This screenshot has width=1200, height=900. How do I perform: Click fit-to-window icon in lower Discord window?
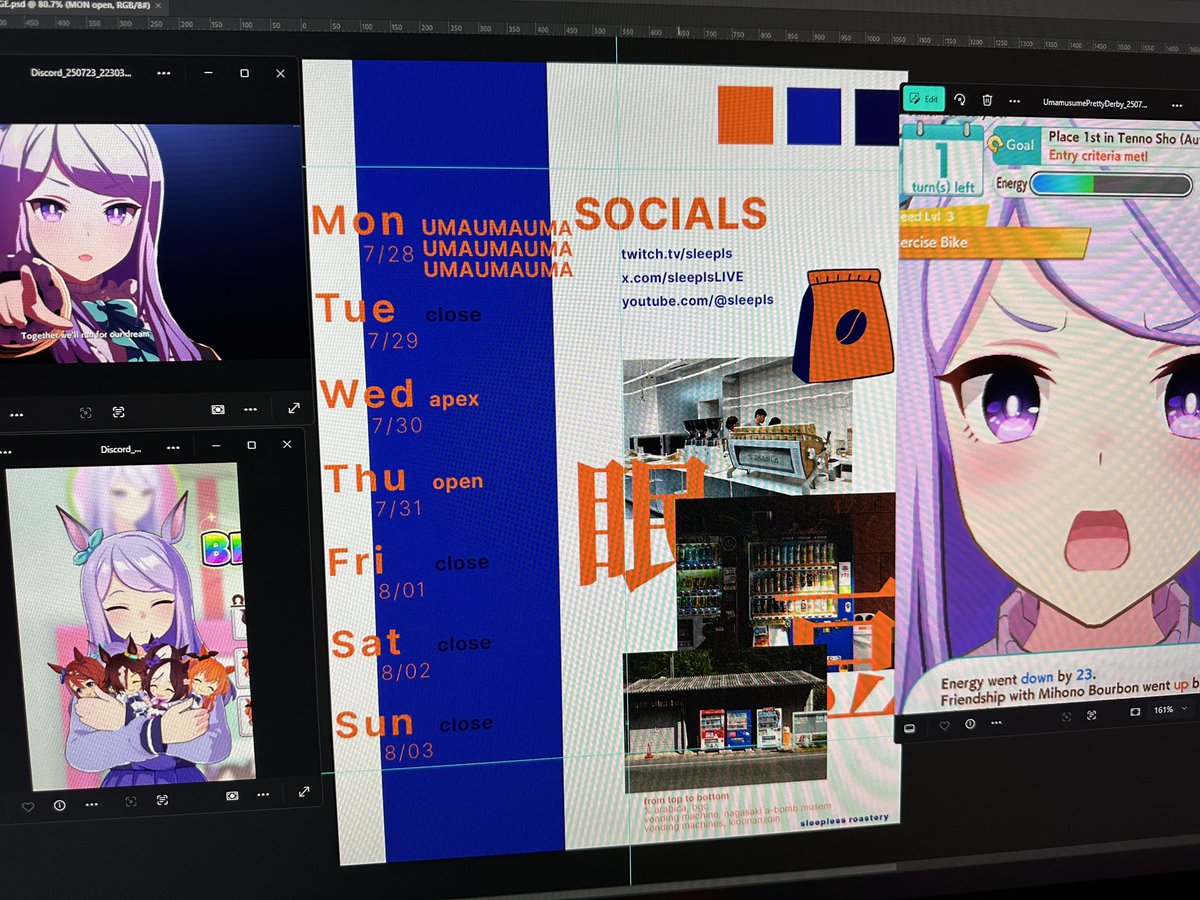pos(232,796)
